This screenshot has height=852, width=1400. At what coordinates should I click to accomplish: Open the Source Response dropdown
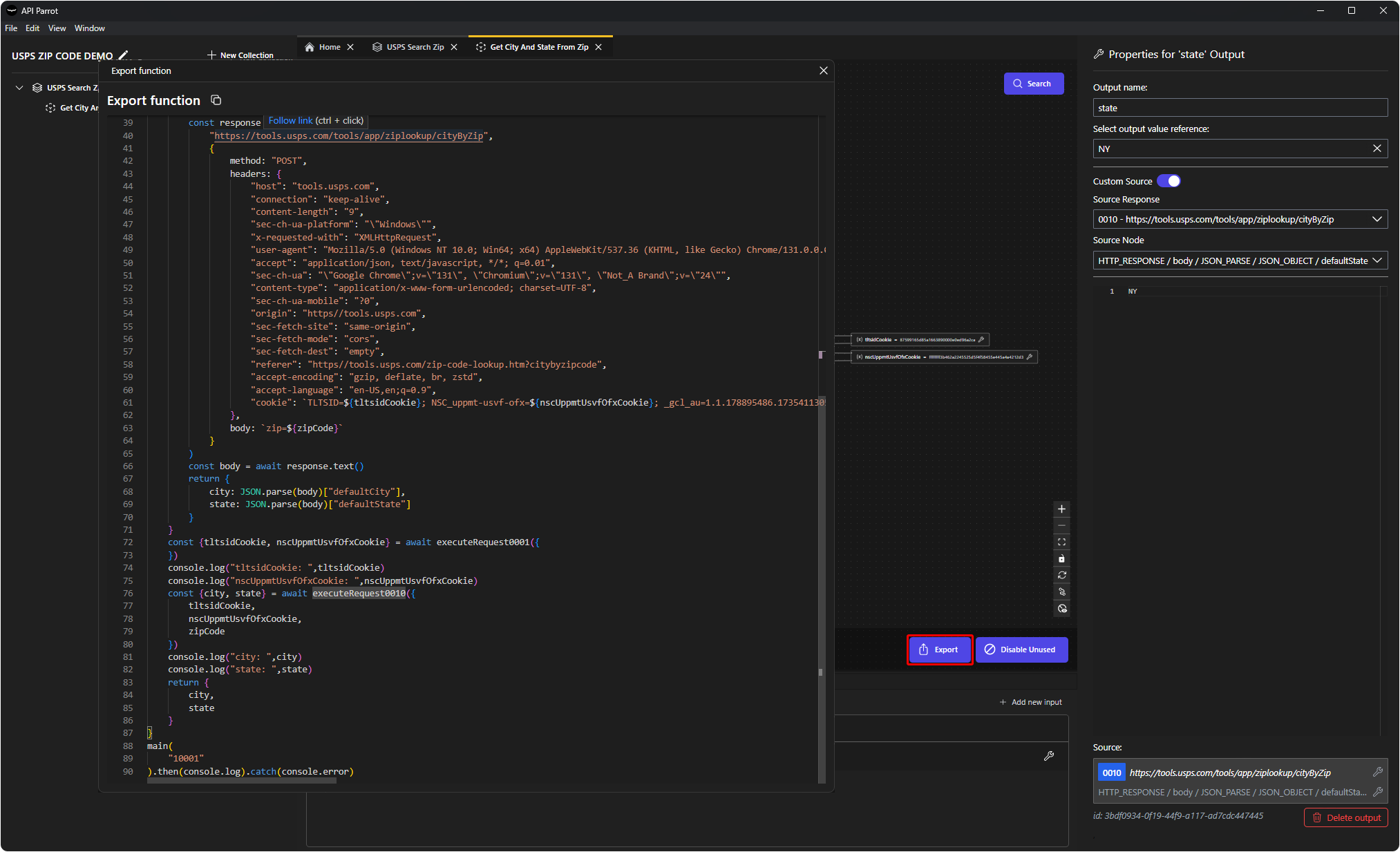tap(1240, 219)
